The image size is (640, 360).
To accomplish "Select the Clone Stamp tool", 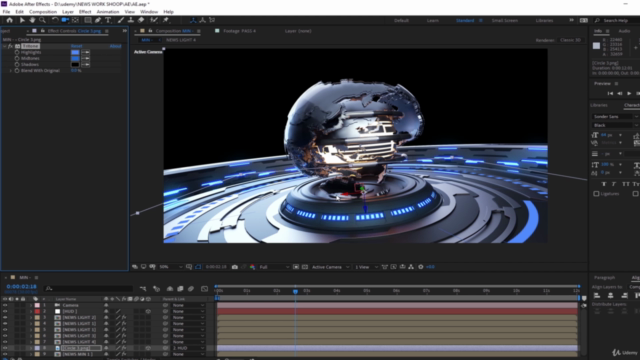I will [131, 20].
